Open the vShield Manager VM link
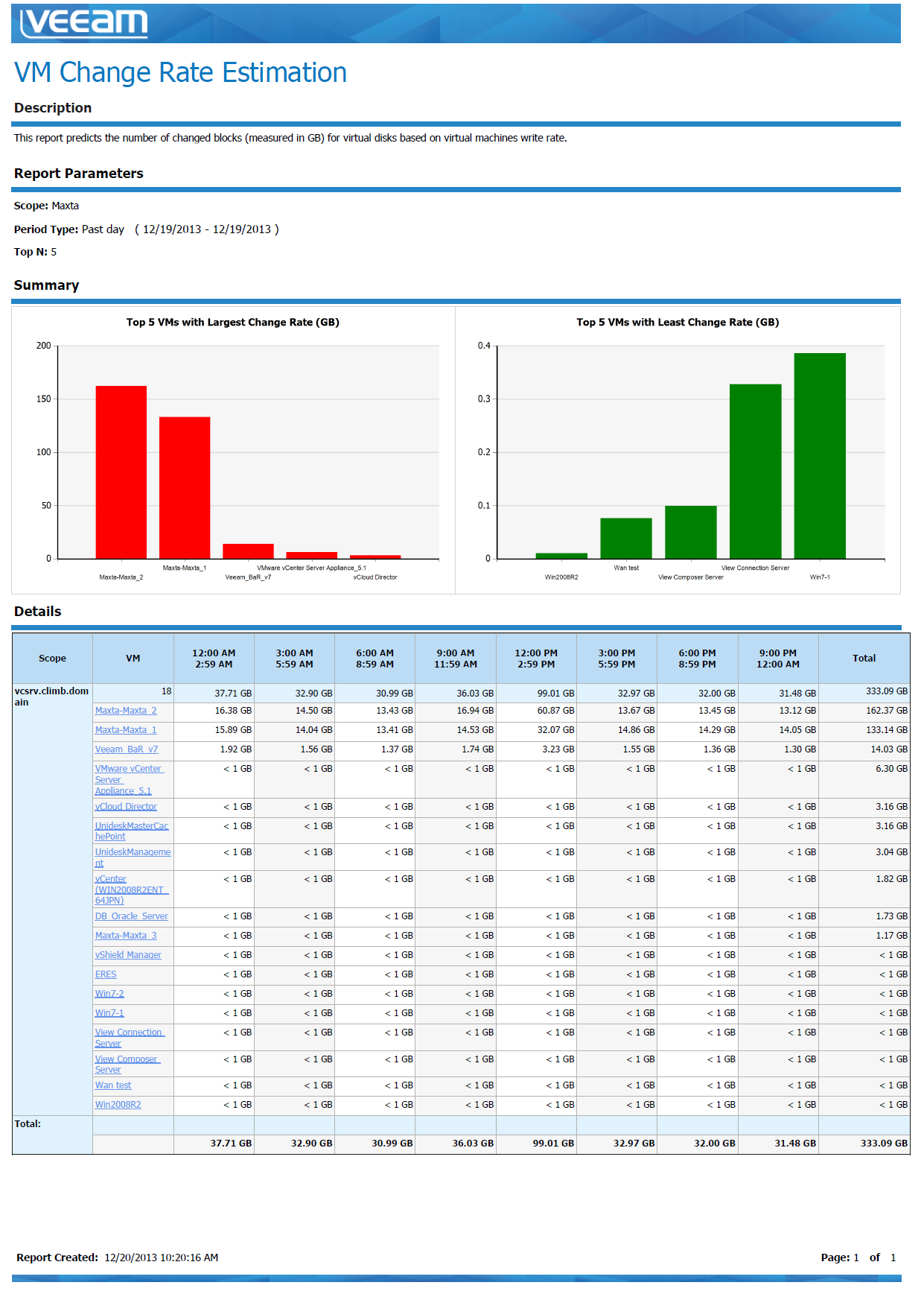This screenshot has width=924, height=1294. click(x=128, y=955)
